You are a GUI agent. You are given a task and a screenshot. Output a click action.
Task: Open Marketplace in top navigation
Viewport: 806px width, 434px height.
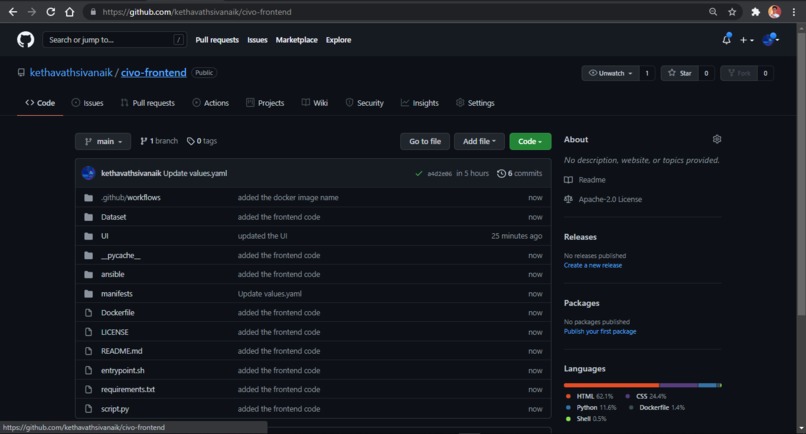pyautogui.click(x=297, y=40)
